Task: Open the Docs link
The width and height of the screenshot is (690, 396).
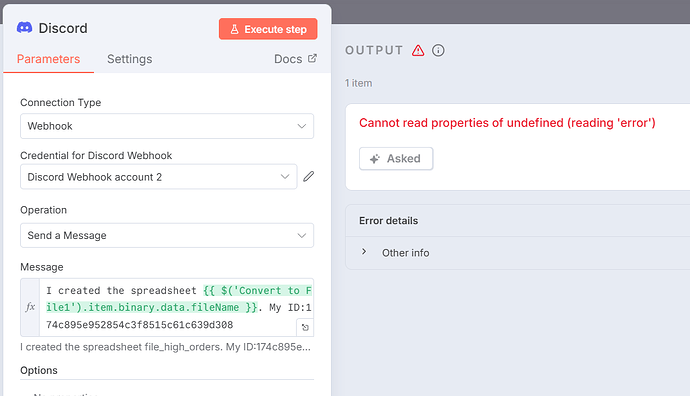Action: point(295,59)
